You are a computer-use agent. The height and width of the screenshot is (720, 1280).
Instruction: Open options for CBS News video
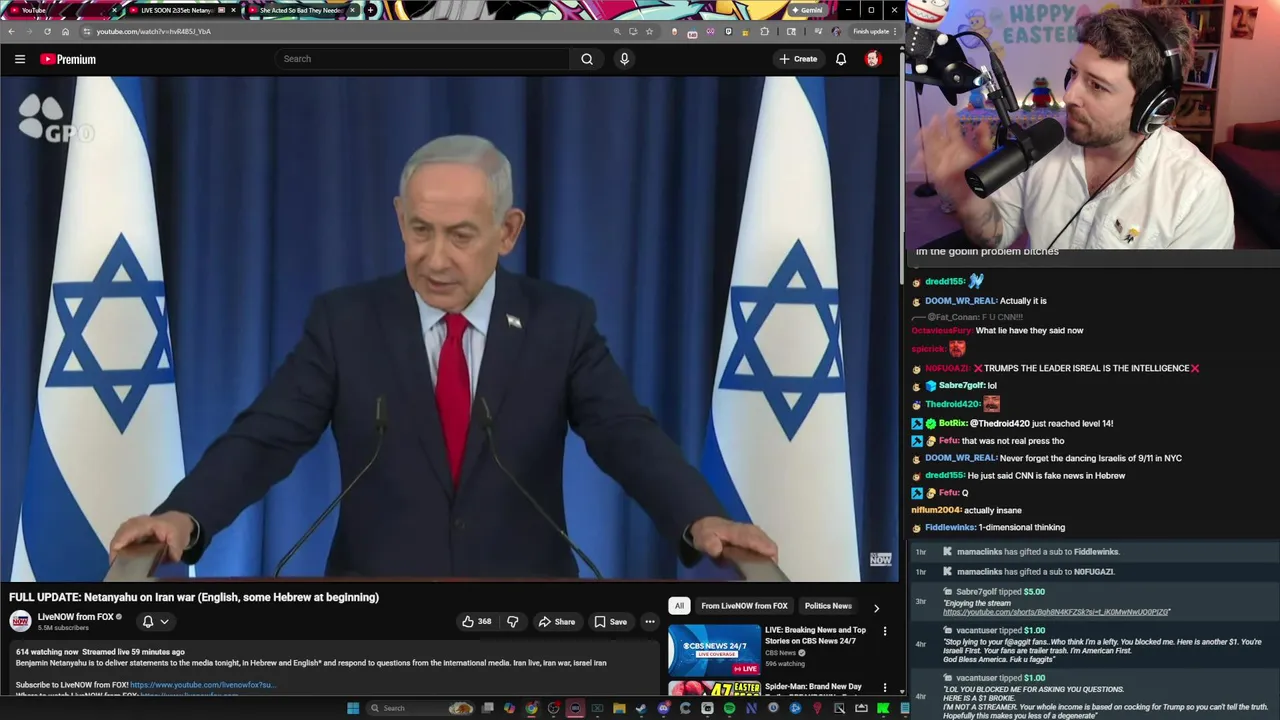coord(884,631)
